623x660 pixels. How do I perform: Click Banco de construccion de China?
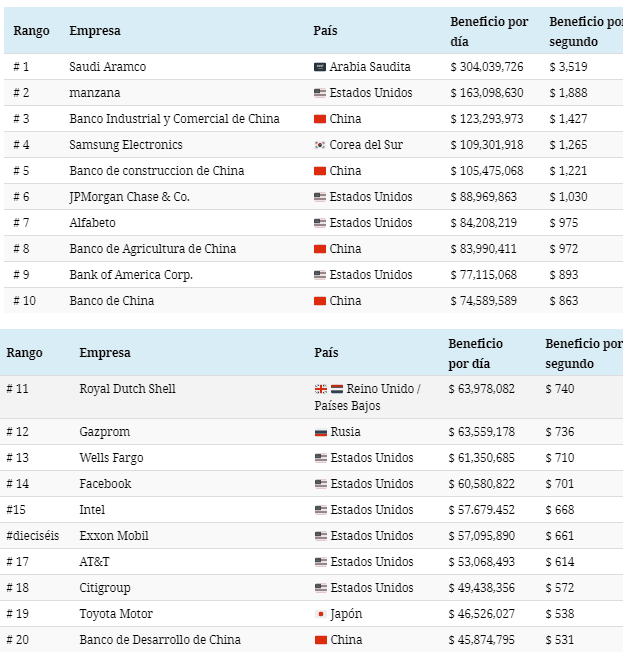157,171
